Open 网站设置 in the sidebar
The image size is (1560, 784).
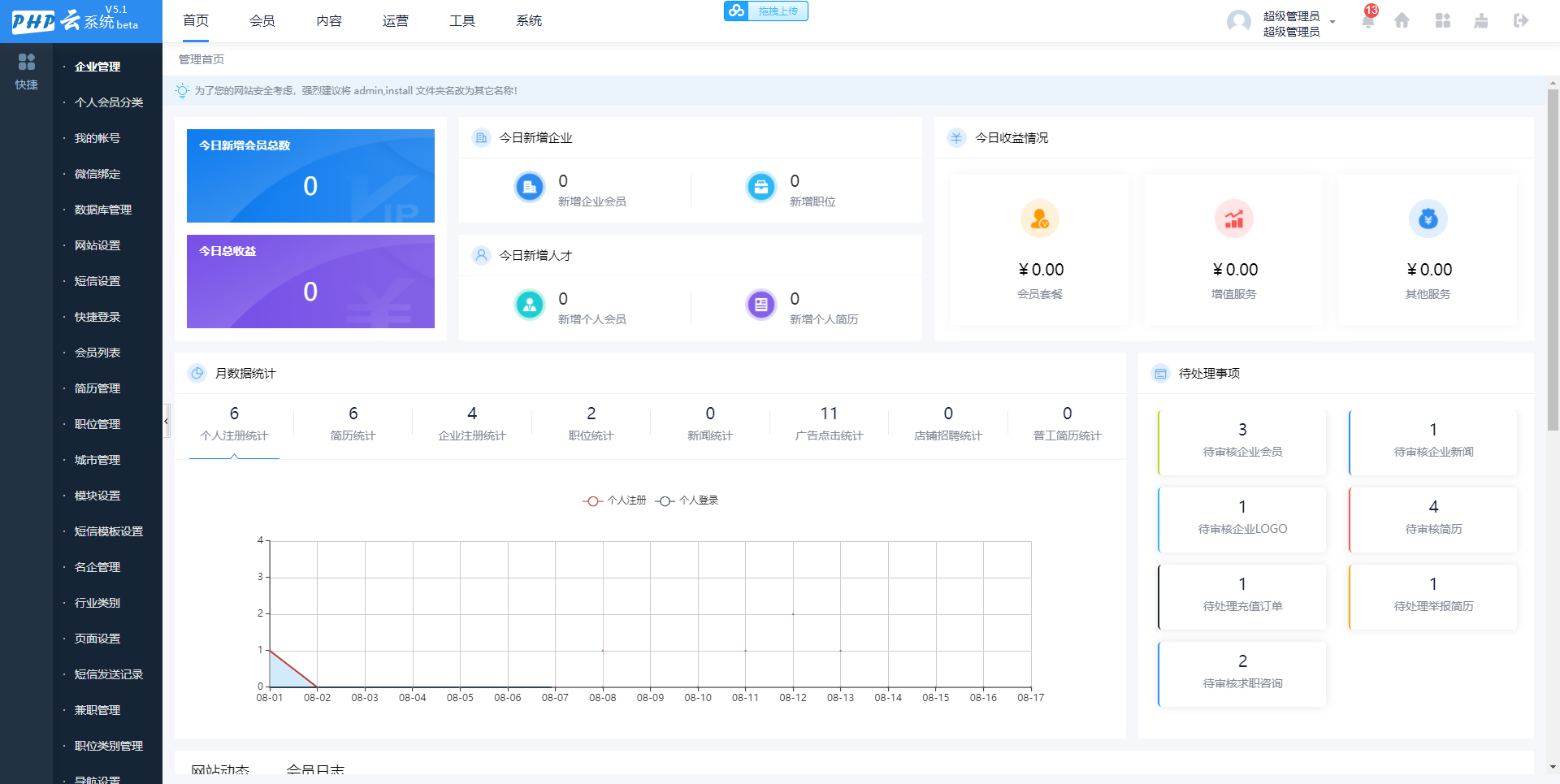[97, 245]
